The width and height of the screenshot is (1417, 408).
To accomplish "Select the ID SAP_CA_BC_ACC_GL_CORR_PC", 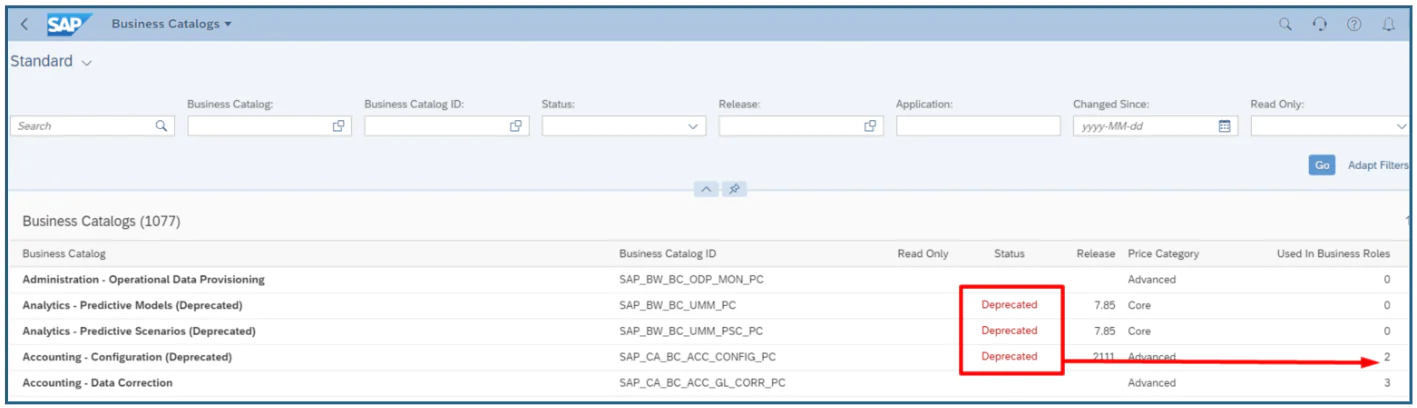I will (702, 383).
